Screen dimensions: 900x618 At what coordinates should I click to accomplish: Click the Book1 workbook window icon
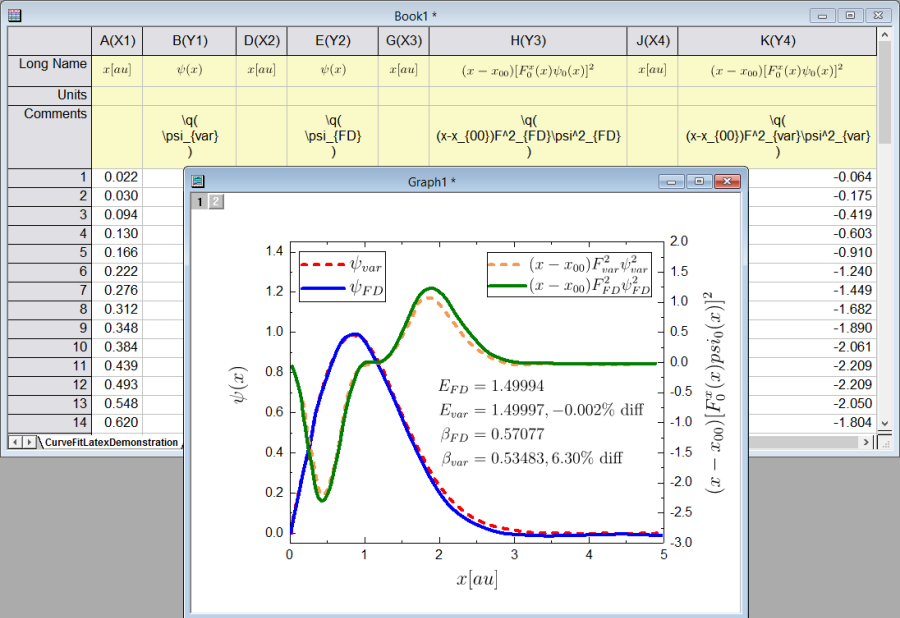(x=14, y=15)
